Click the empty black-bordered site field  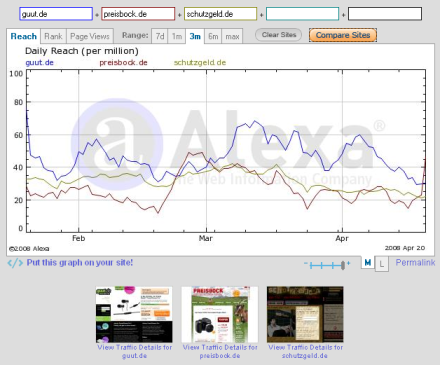coord(385,14)
